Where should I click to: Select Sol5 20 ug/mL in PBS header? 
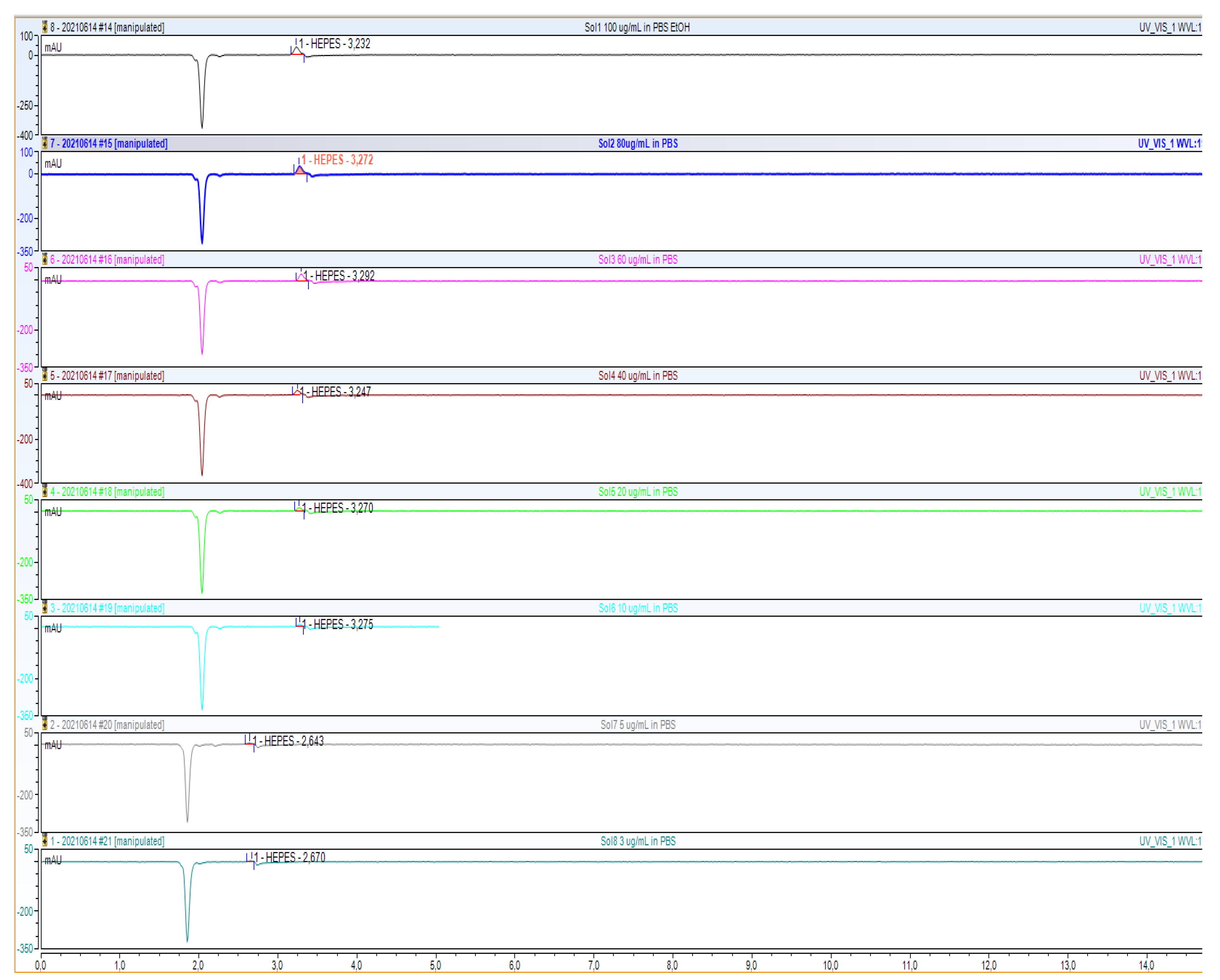point(638,491)
